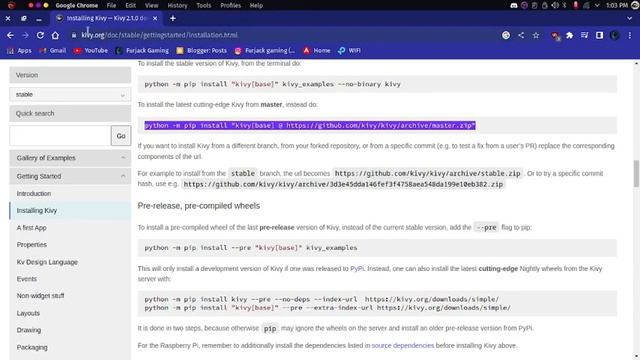Expand the system tray chevron
Viewport: 640px width, 360px height.
[x=597, y=5]
